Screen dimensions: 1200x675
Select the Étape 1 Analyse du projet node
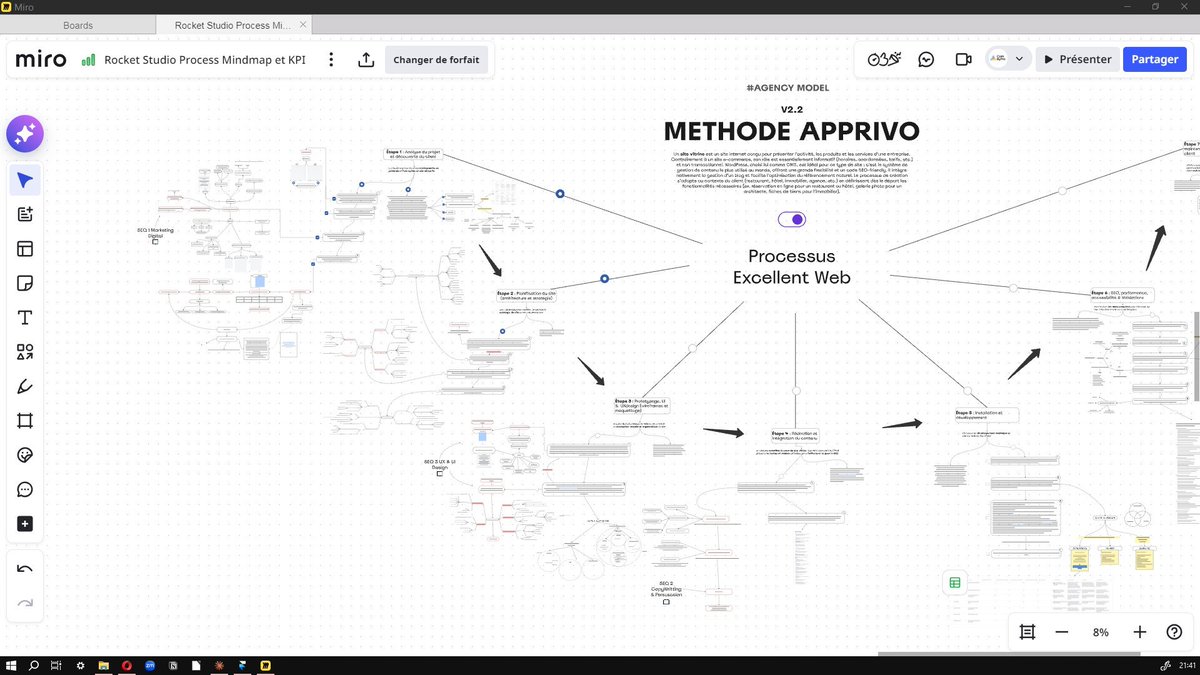(x=415, y=154)
